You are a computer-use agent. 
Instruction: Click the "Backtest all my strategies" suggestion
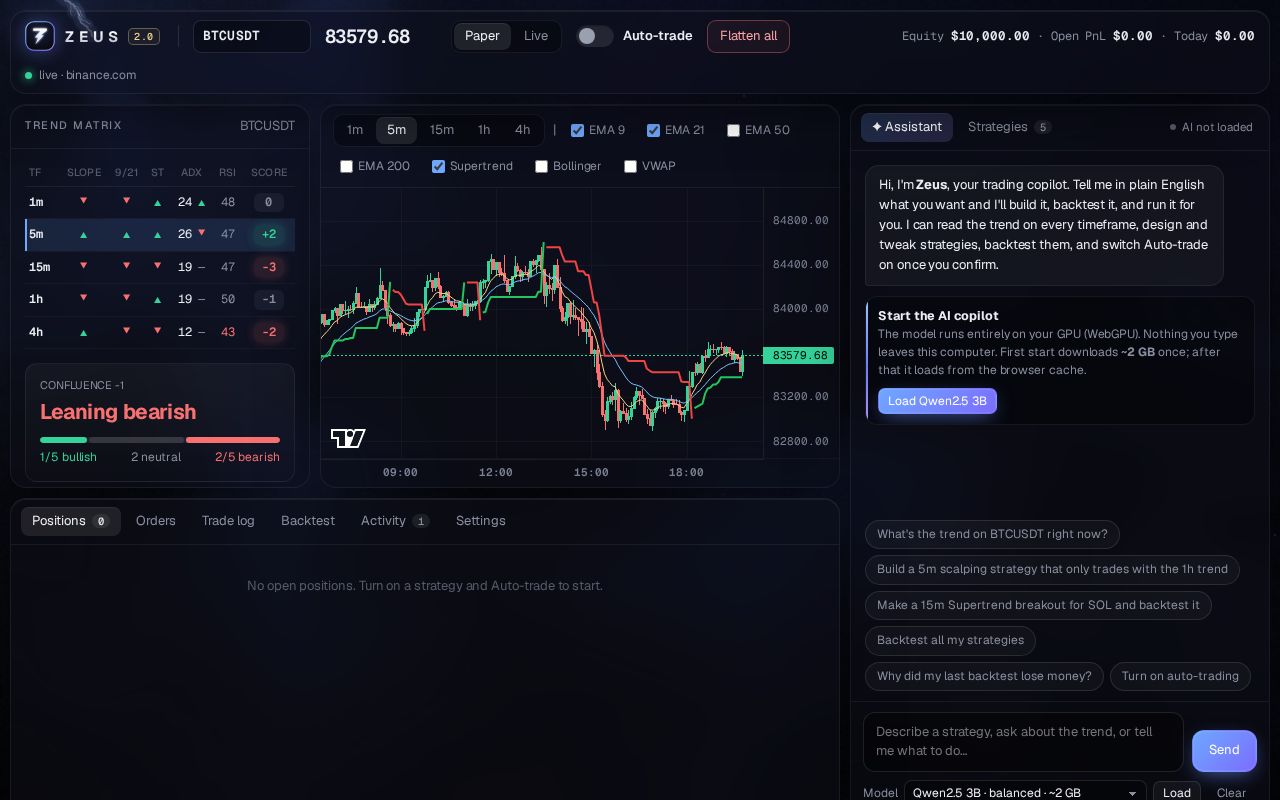click(x=950, y=640)
